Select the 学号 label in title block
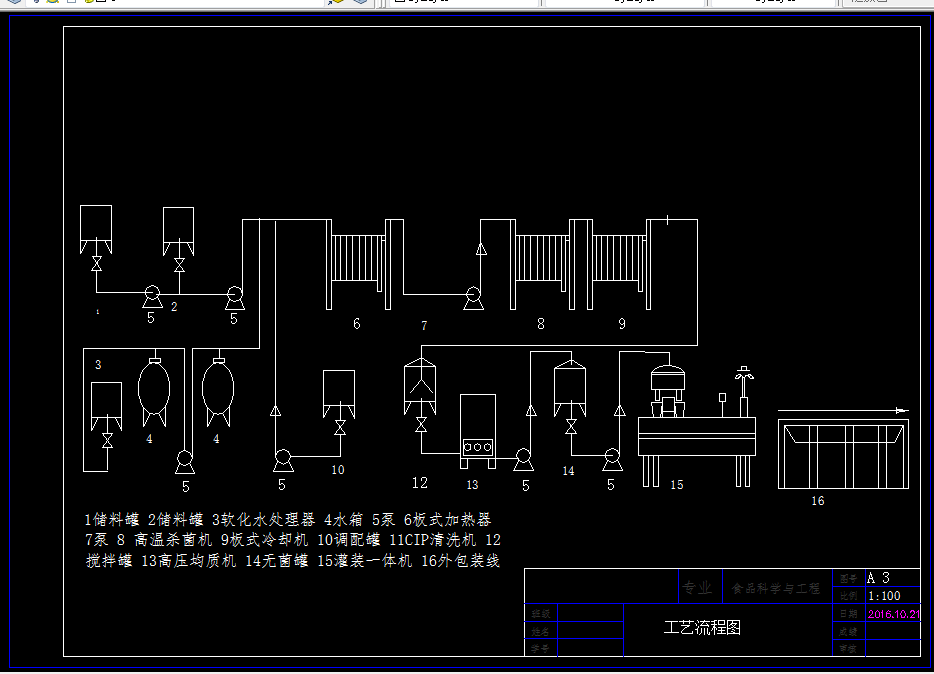The image size is (934, 674). 541,648
